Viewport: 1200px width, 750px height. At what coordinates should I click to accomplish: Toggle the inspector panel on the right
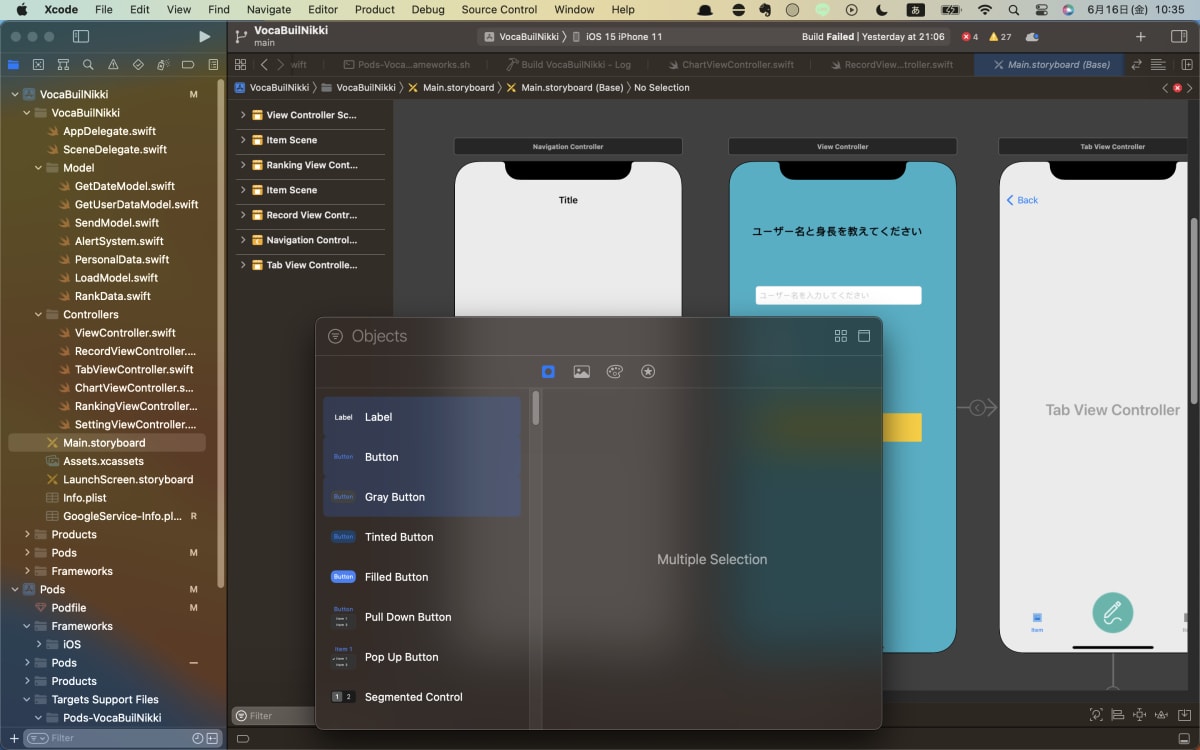click(1177, 36)
